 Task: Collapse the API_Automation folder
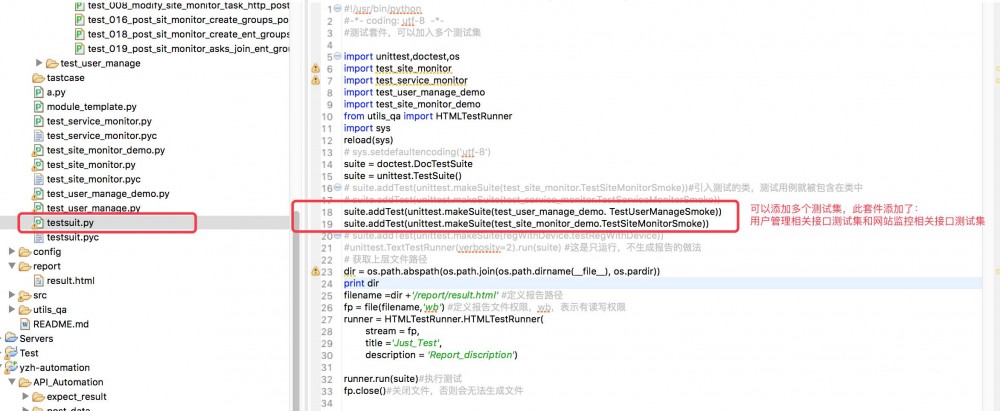pyautogui.click(x=11, y=382)
